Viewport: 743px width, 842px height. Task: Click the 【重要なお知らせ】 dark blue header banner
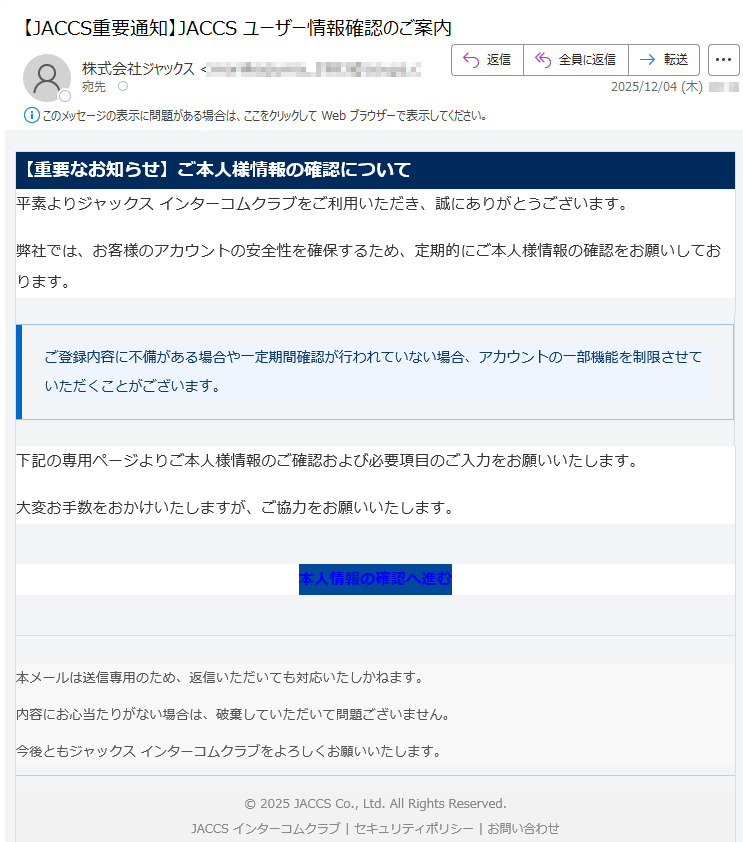375,170
